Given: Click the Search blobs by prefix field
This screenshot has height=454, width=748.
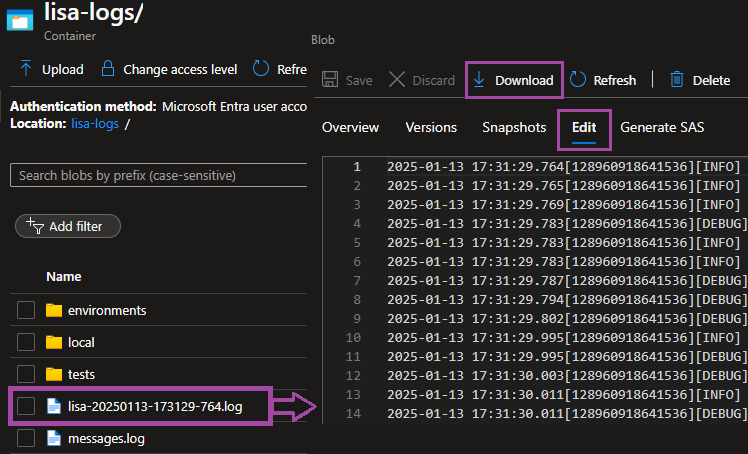Looking at the screenshot, I should 158,175.
